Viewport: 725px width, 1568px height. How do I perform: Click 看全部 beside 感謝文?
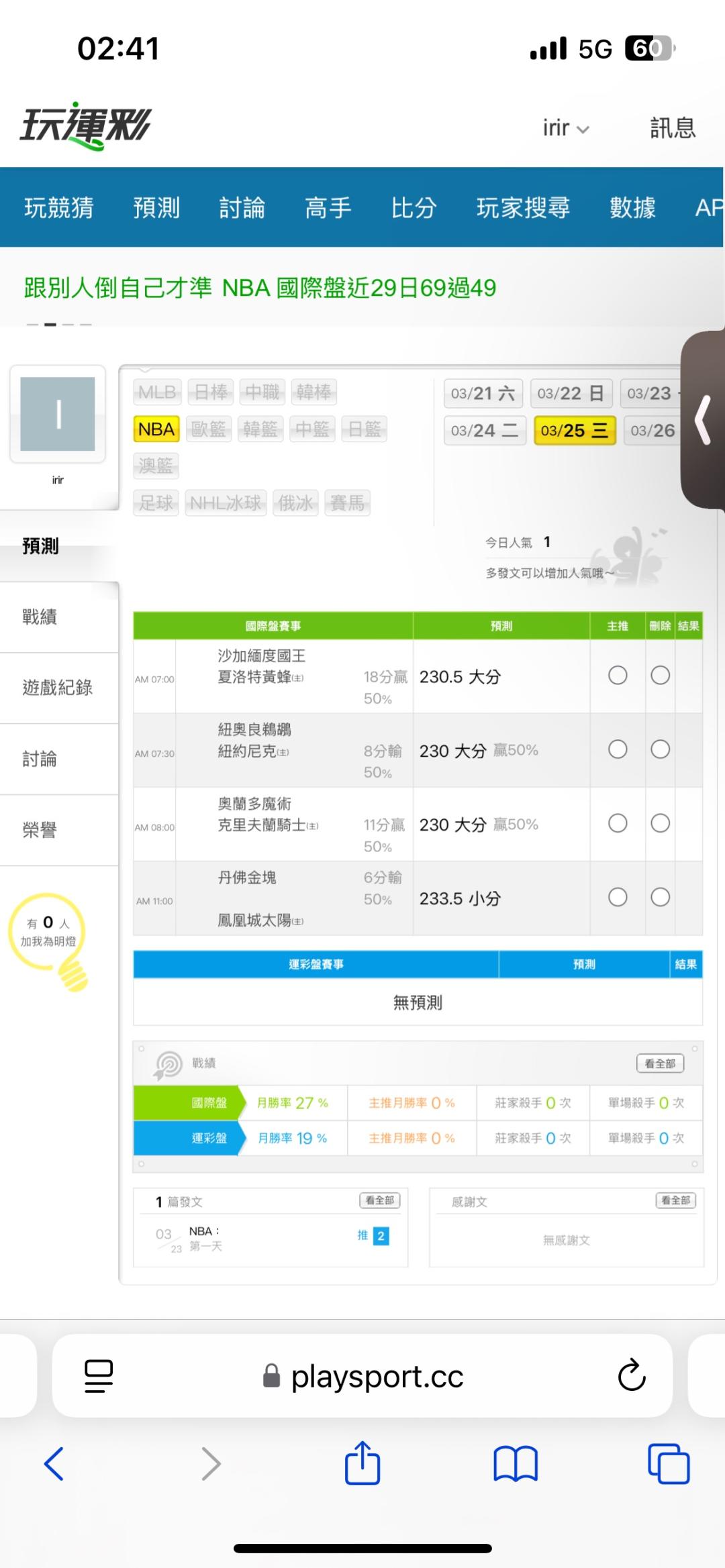pyautogui.click(x=675, y=1200)
